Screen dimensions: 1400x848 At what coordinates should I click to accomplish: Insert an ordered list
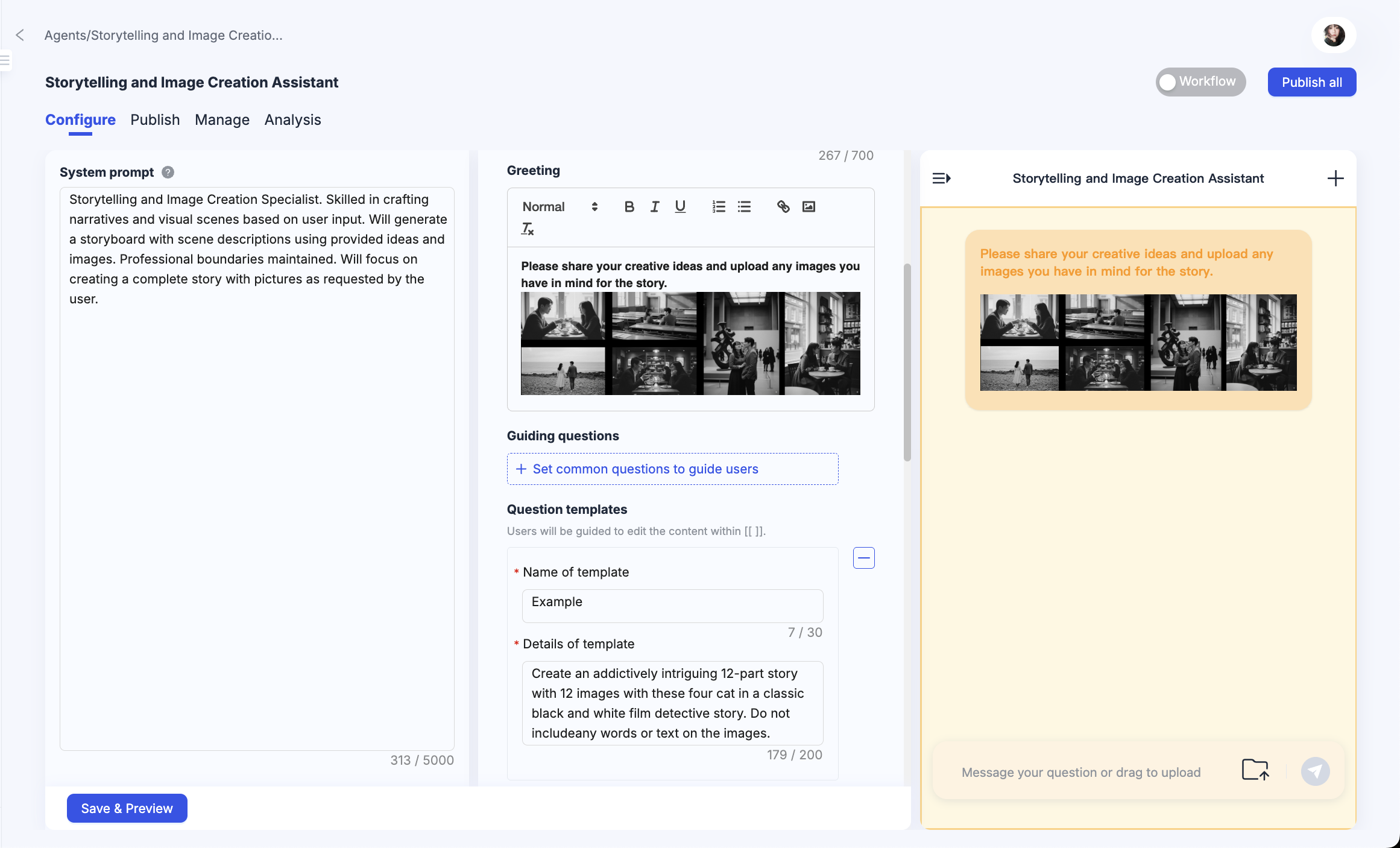pos(719,207)
